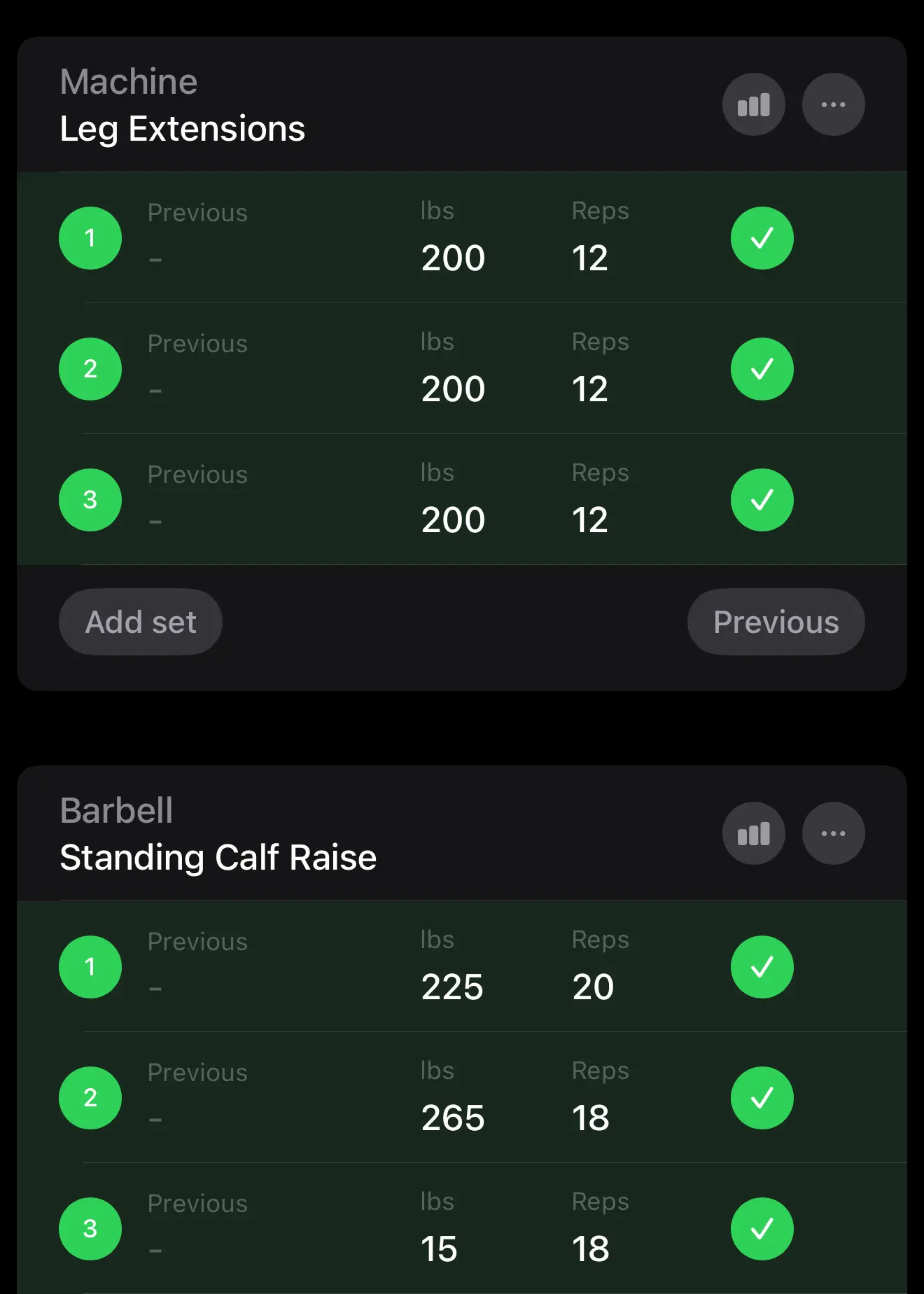This screenshot has width=924, height=1294.
Task: Open stats chart for Leg Extensions
Action: click(753, 105)
